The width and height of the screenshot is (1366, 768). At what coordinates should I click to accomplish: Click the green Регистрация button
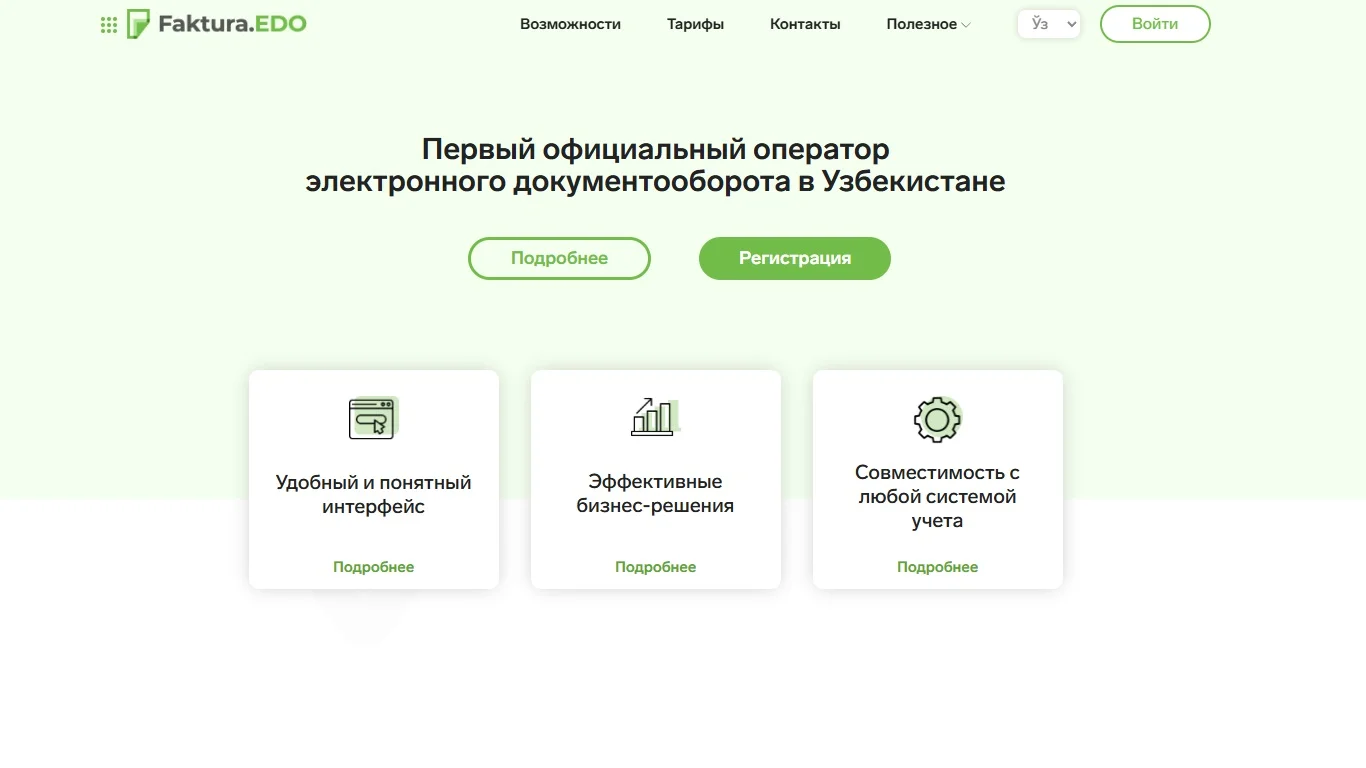point(794,258)
